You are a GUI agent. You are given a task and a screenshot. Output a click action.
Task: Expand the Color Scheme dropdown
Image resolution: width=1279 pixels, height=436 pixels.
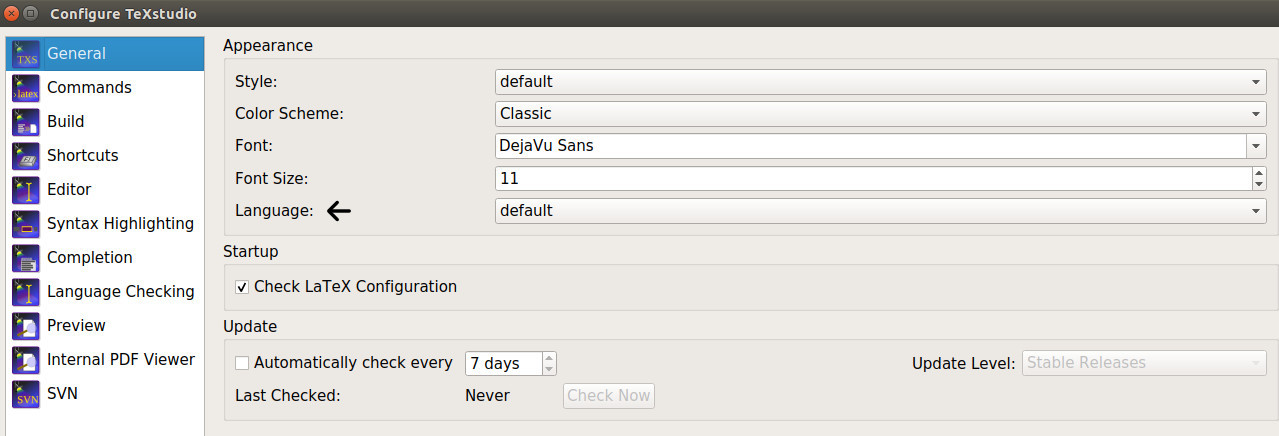(880, 114)
